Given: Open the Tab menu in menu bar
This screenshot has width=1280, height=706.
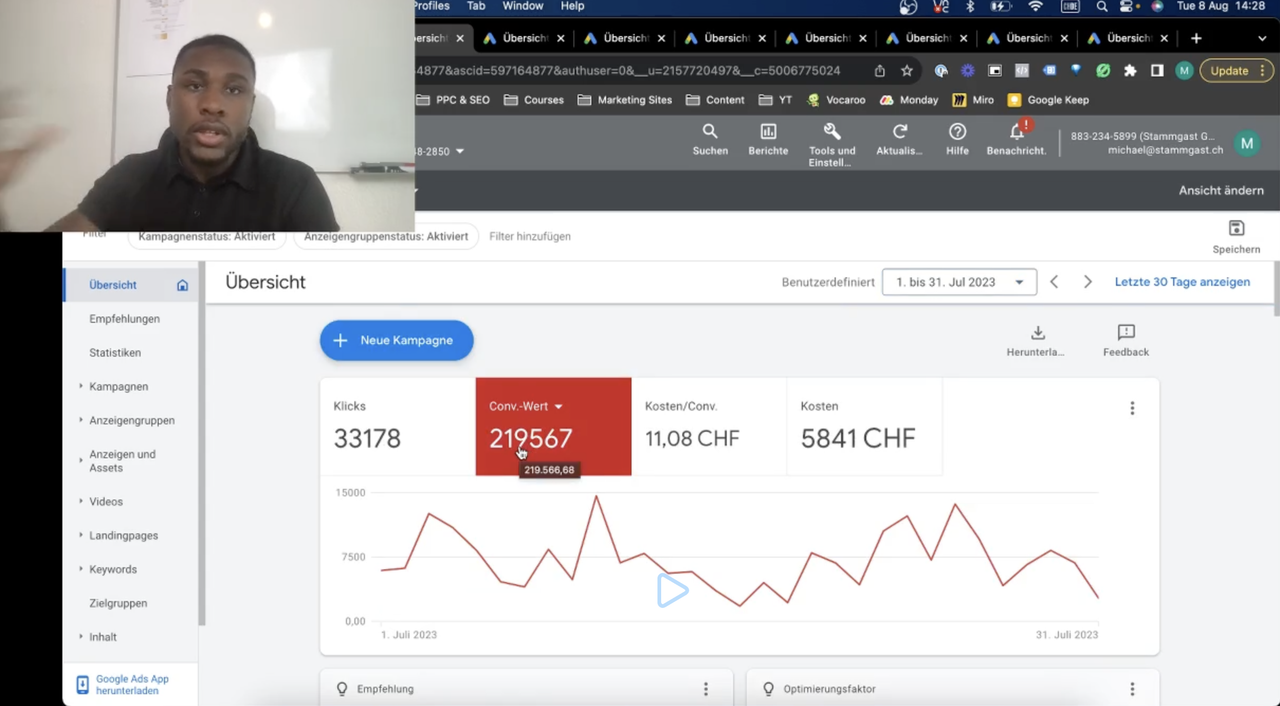Looking at the screenshot, I should point(476,6).
